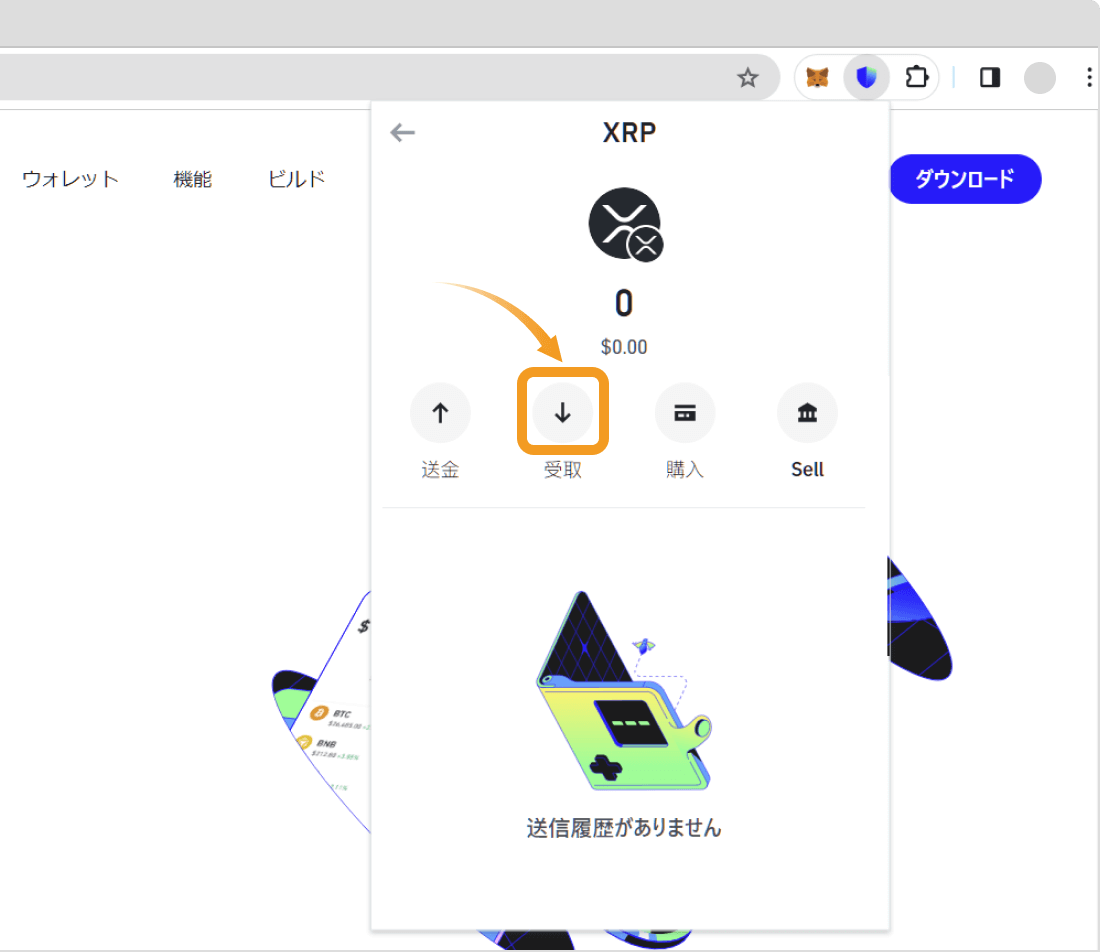Go back using the wallet's left arrow
The image size is (1100, 952).
coord(403,132)
